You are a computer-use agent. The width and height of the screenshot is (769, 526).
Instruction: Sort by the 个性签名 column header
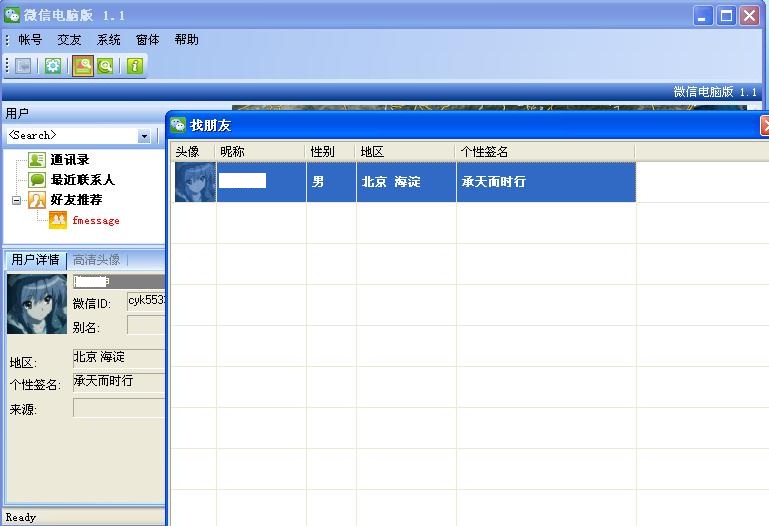(545, 151)
